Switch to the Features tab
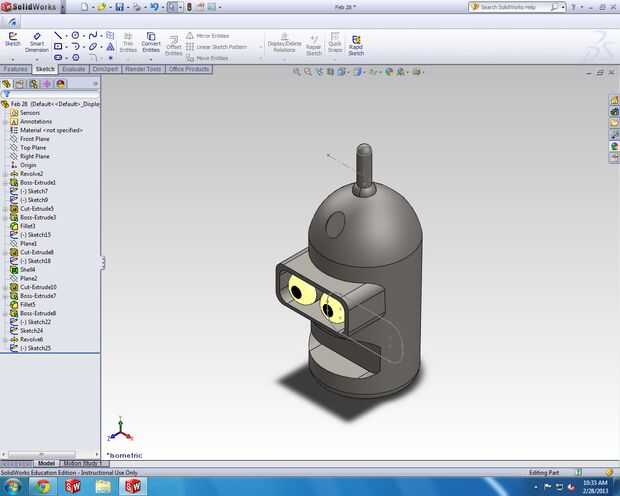 15,69
